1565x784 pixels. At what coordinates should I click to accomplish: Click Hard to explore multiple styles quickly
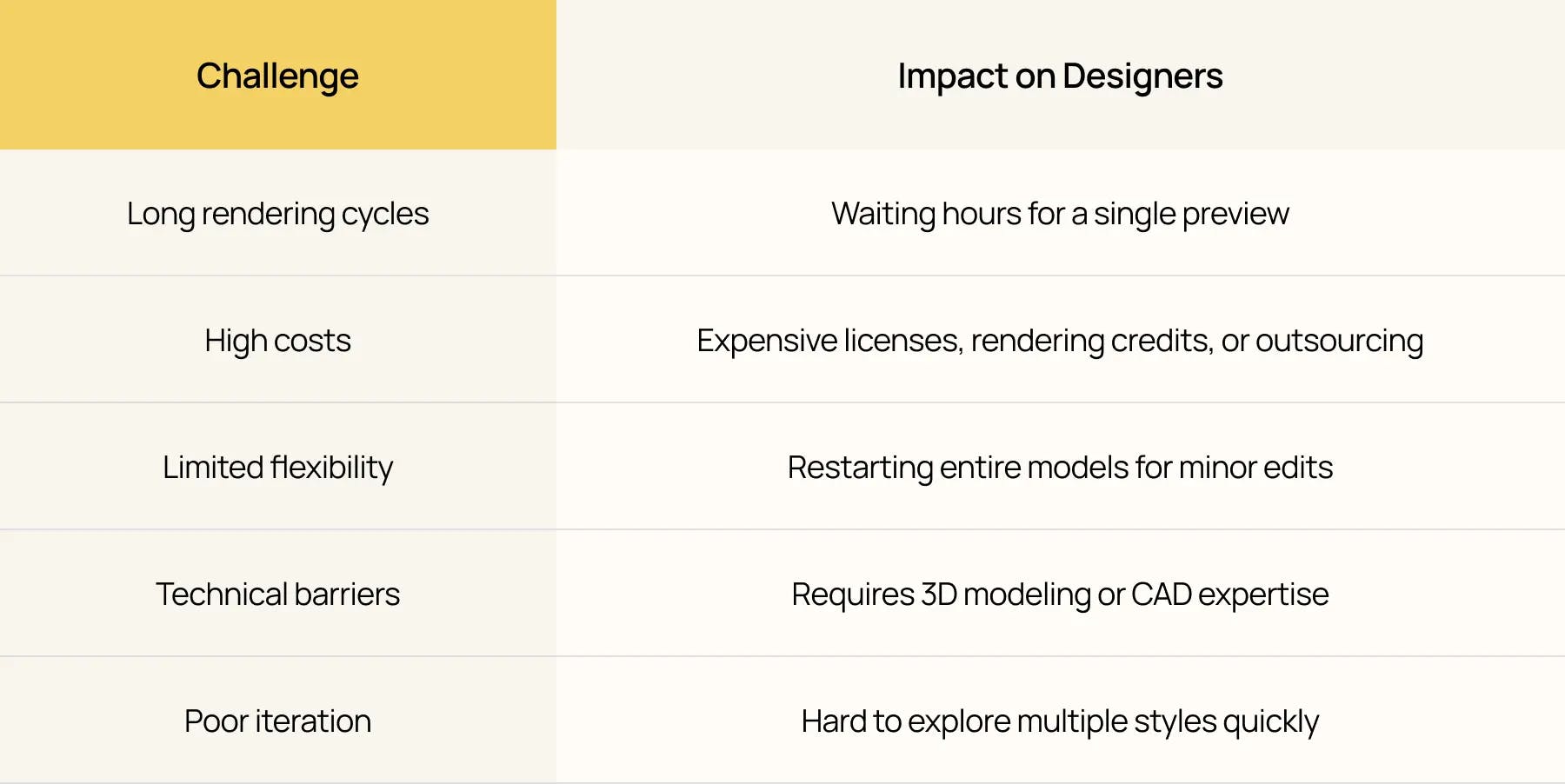(1060, 721)
